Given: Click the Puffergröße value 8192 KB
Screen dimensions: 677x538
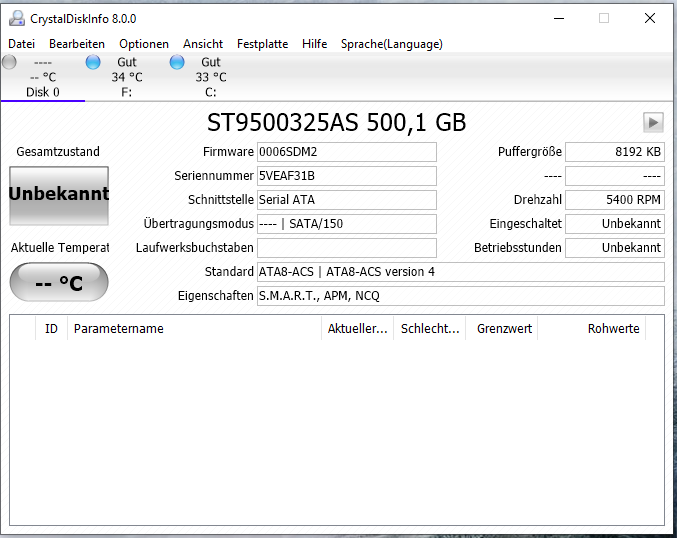Looking at the screenshot, I should coord(615,152).
